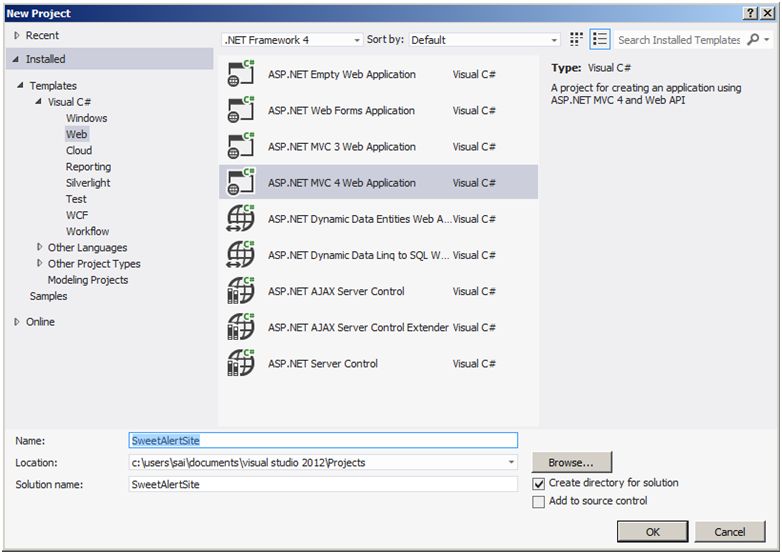Image resolution: width=782 pixels, height=554 pixels.
Task: Click the Name field with SweetAlertSite
Action: pos(323,440)
